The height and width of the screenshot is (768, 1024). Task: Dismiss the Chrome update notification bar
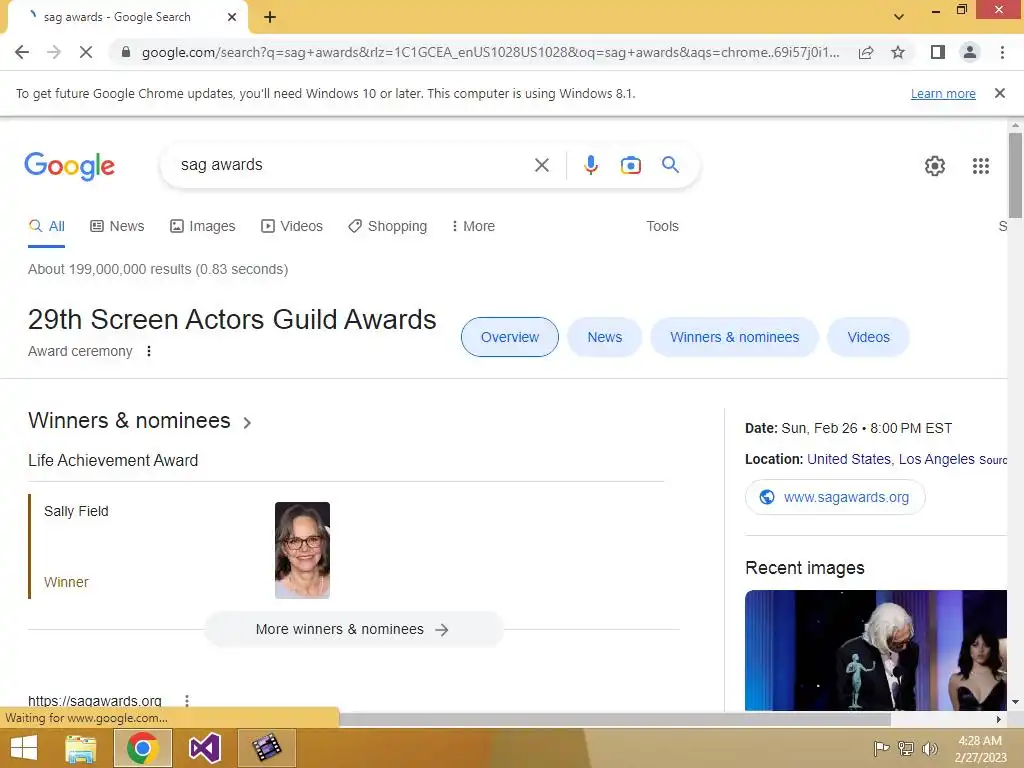click(999, 93)
